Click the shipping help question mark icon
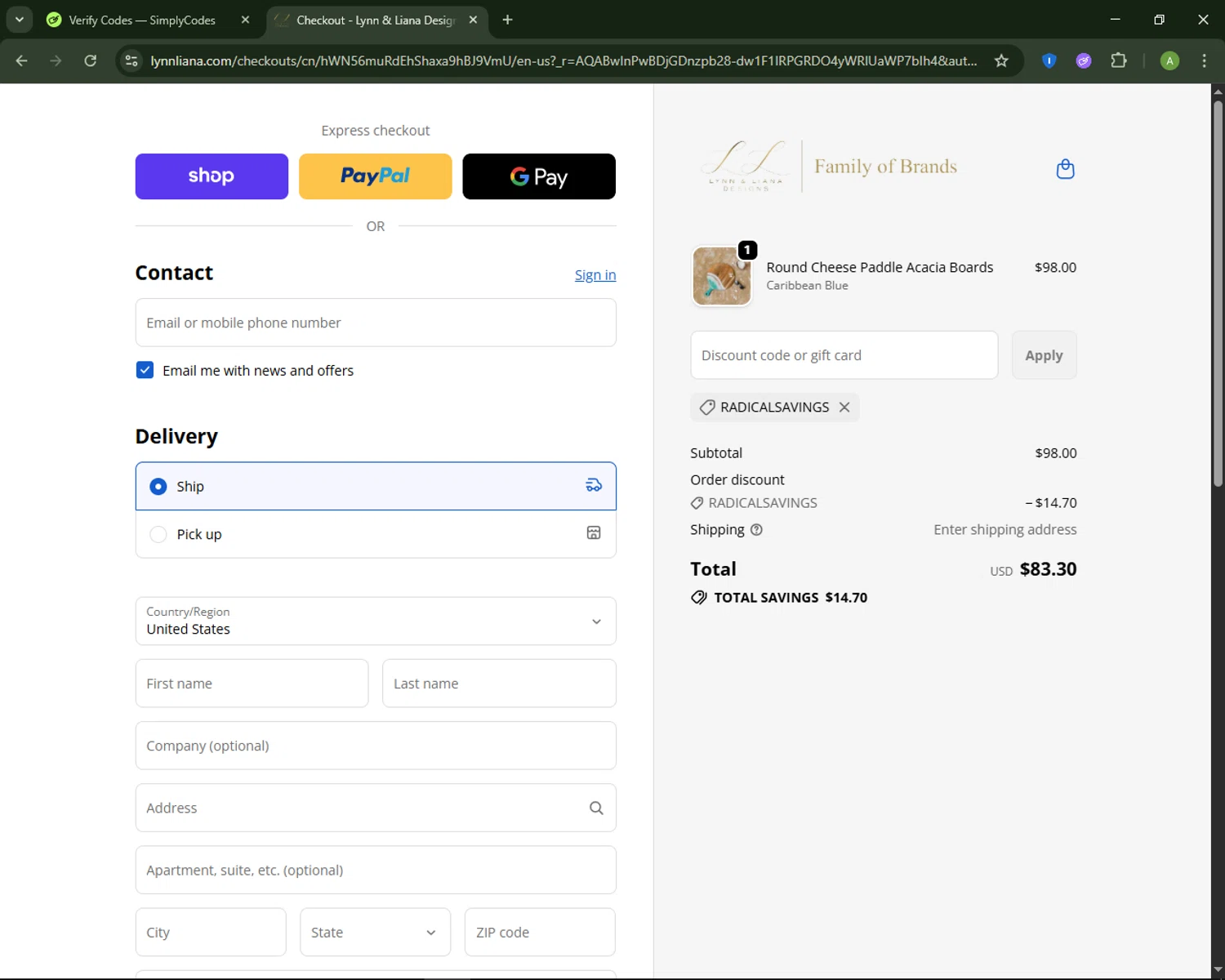Viewport: 1225px width, 980px height. (x=756, y=530)
